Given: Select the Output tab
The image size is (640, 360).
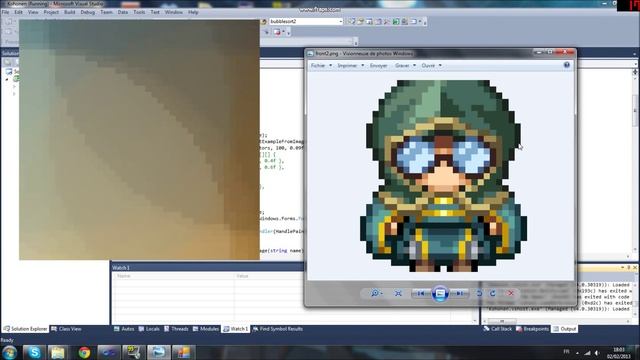Looking at the screenshot, I should click(x=564, y=329).
